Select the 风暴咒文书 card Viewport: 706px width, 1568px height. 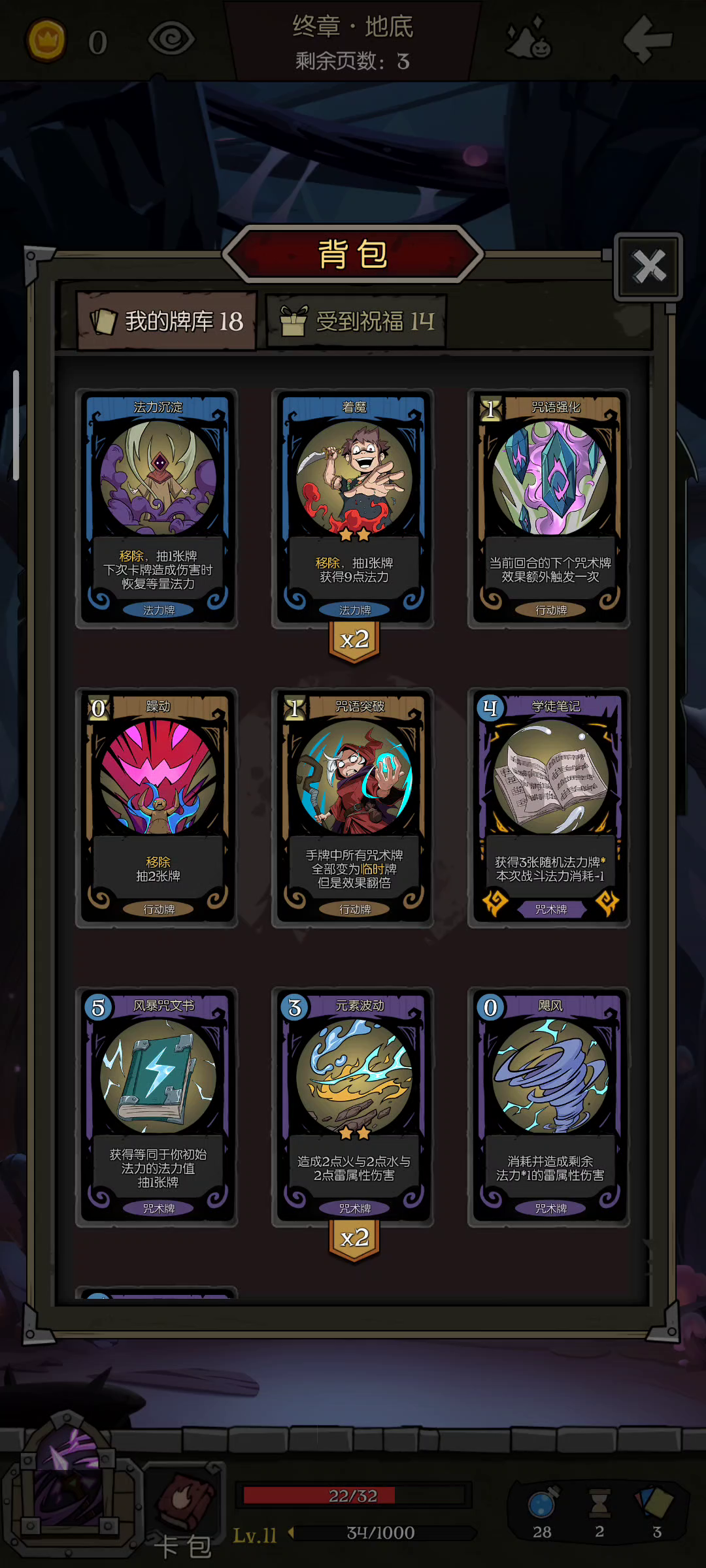[157, 1107]
